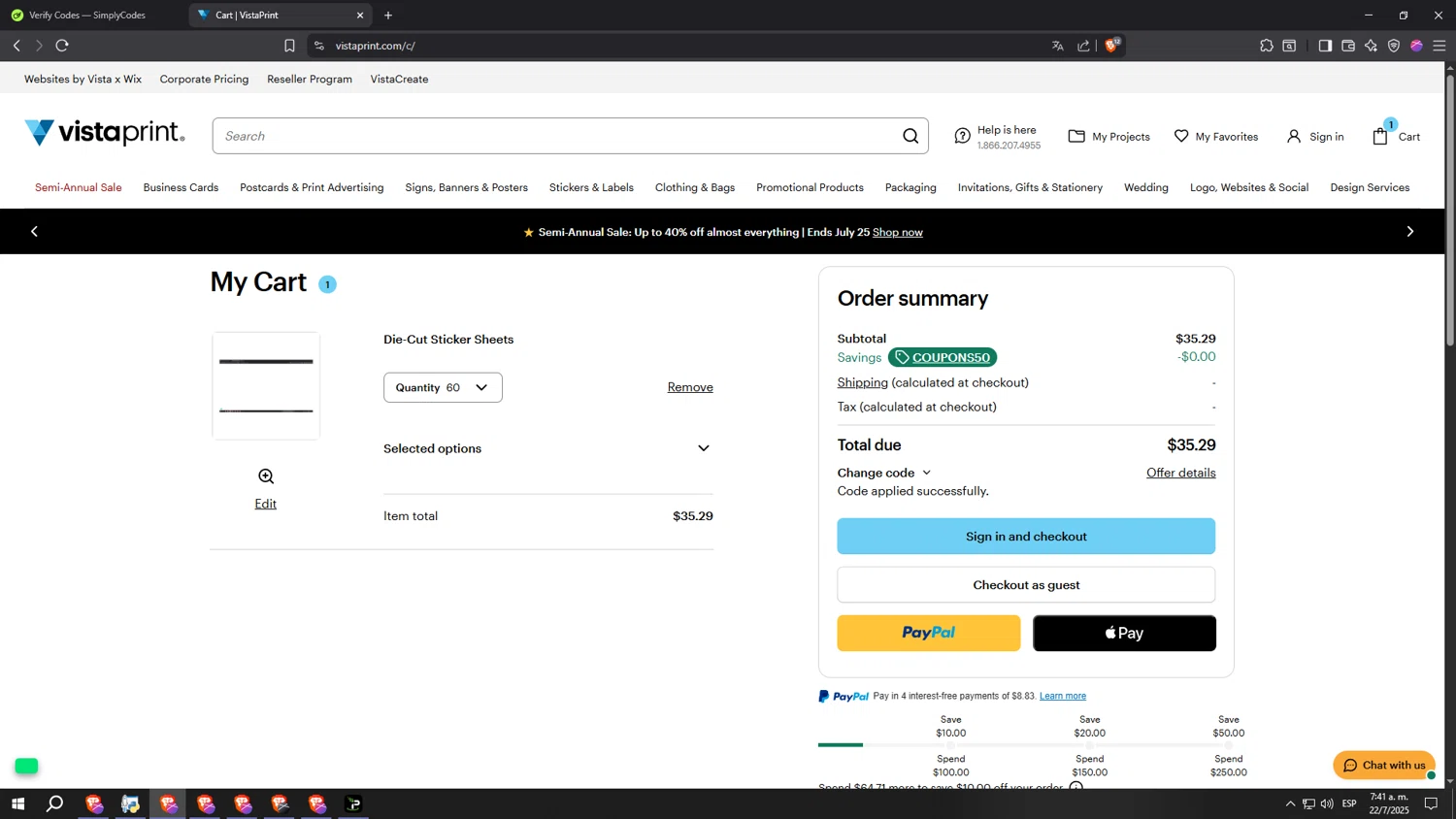Image resolution: width=1456 pixels, height=819 pixels.
Task: Open Packaging menu
Action: 910,187
